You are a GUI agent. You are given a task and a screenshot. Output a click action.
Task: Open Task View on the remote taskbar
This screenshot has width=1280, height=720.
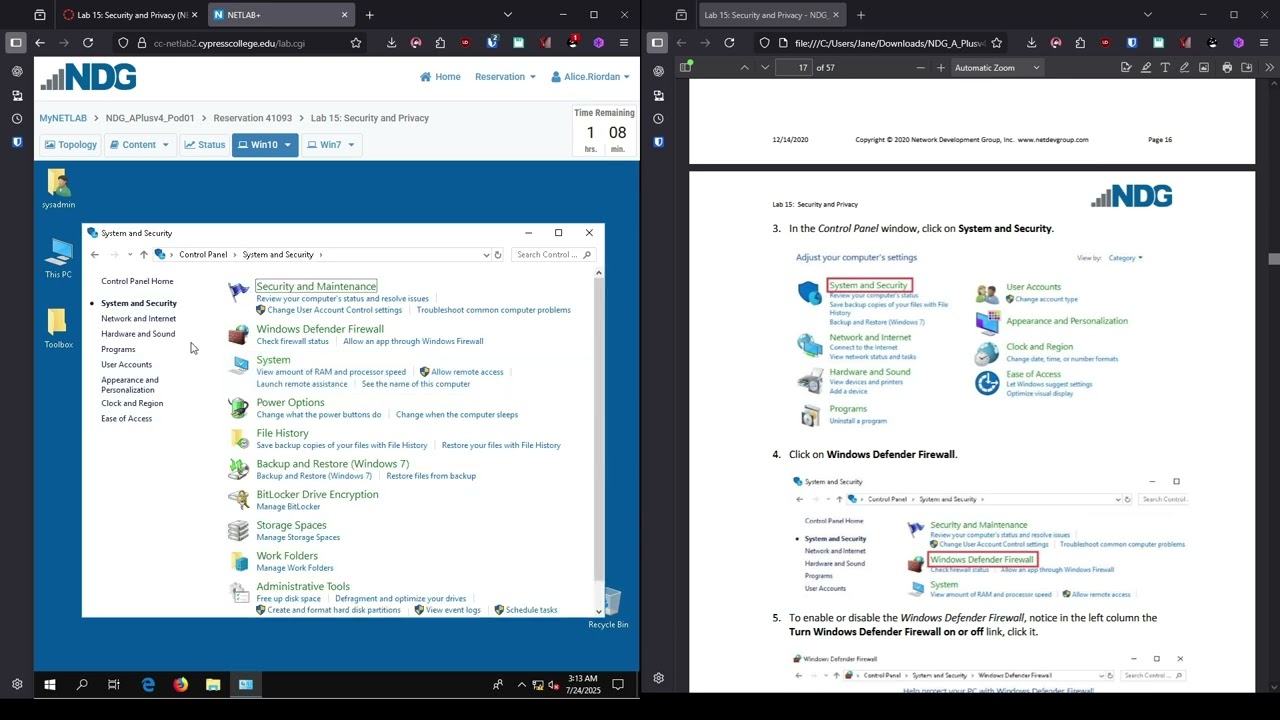tap(114, 685)
